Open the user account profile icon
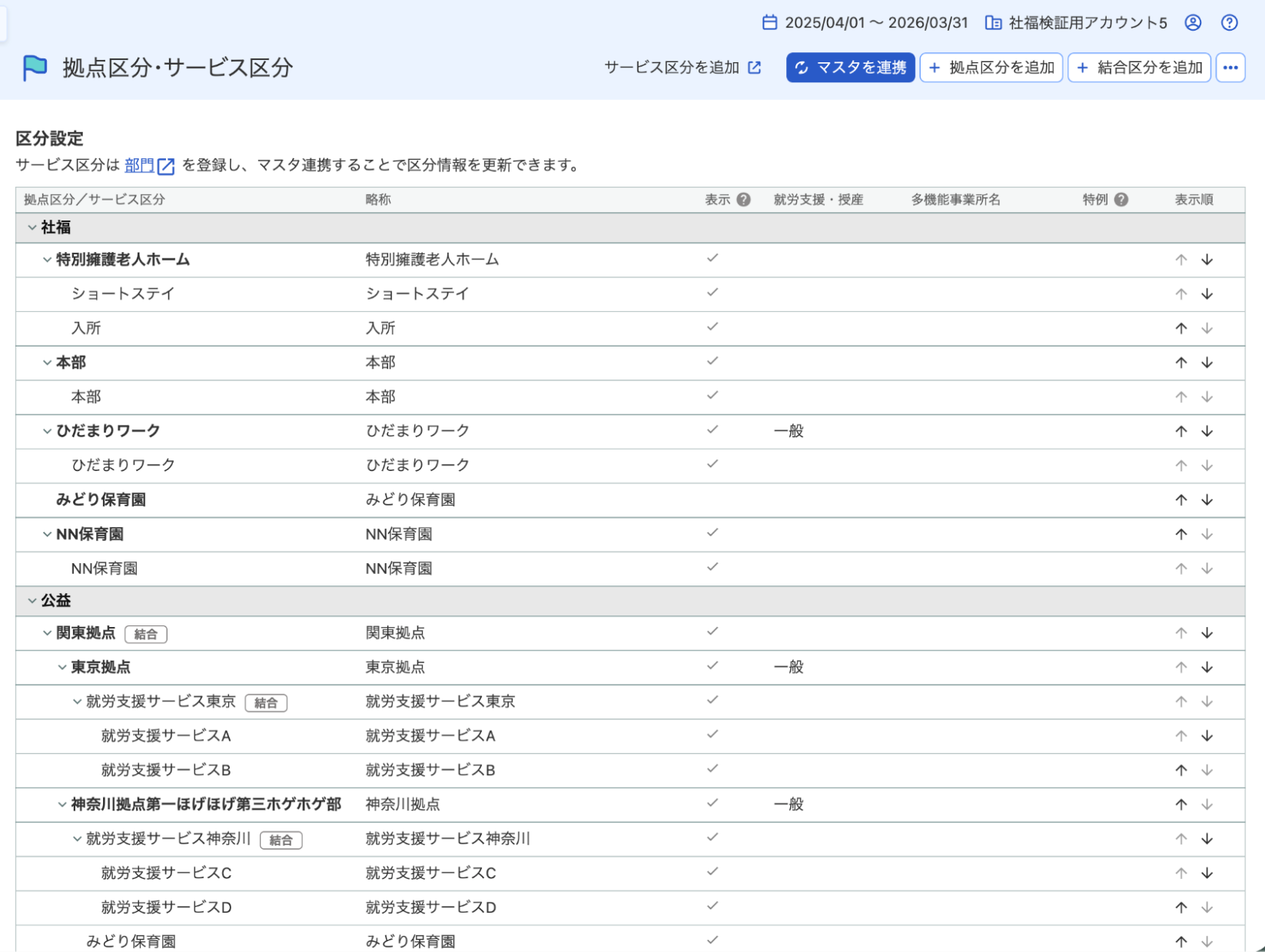The height and width of the screenshot is (952, 1265). click(1193, 22)
